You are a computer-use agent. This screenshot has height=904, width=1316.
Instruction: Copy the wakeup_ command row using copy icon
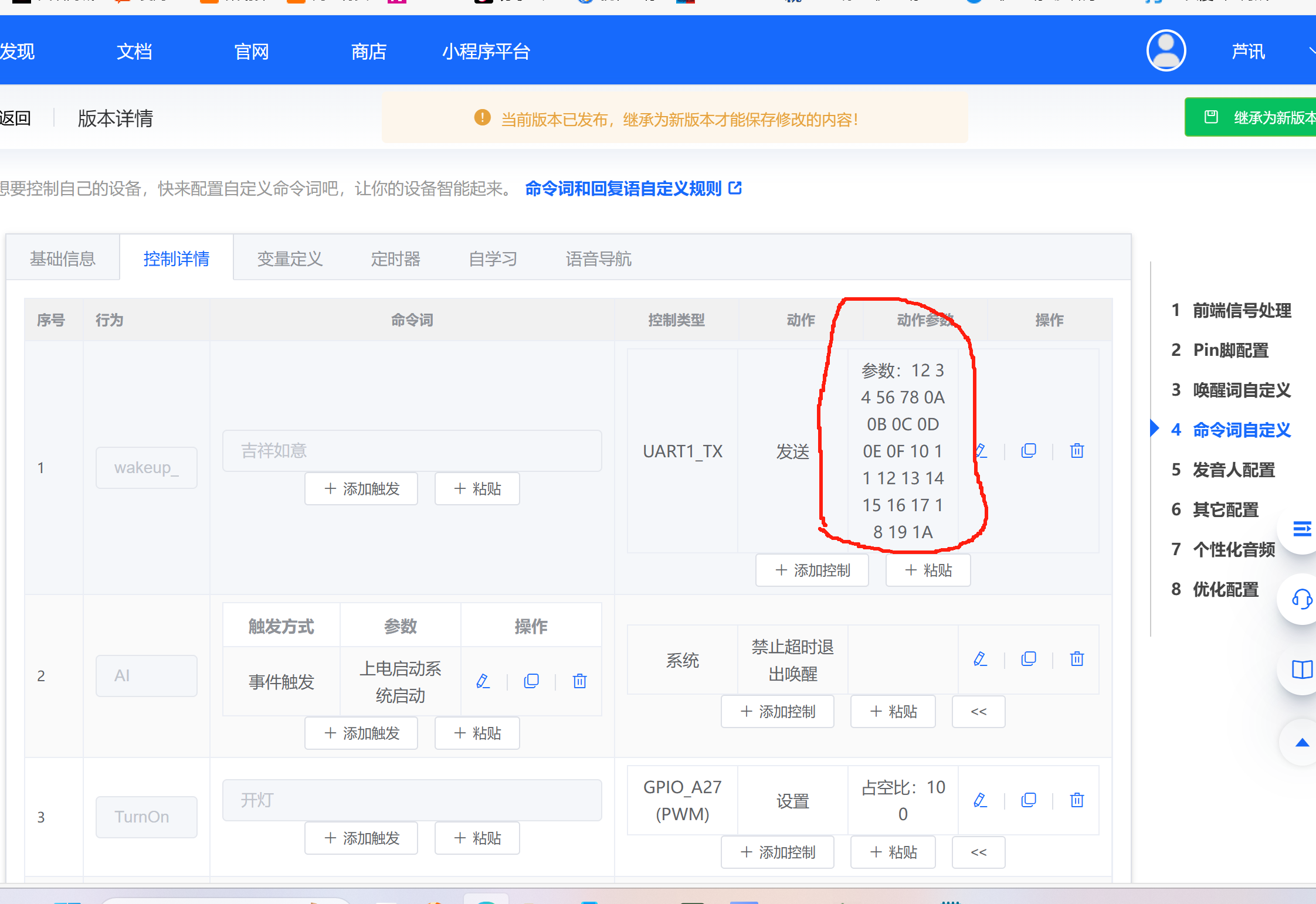coord(1028,450)
